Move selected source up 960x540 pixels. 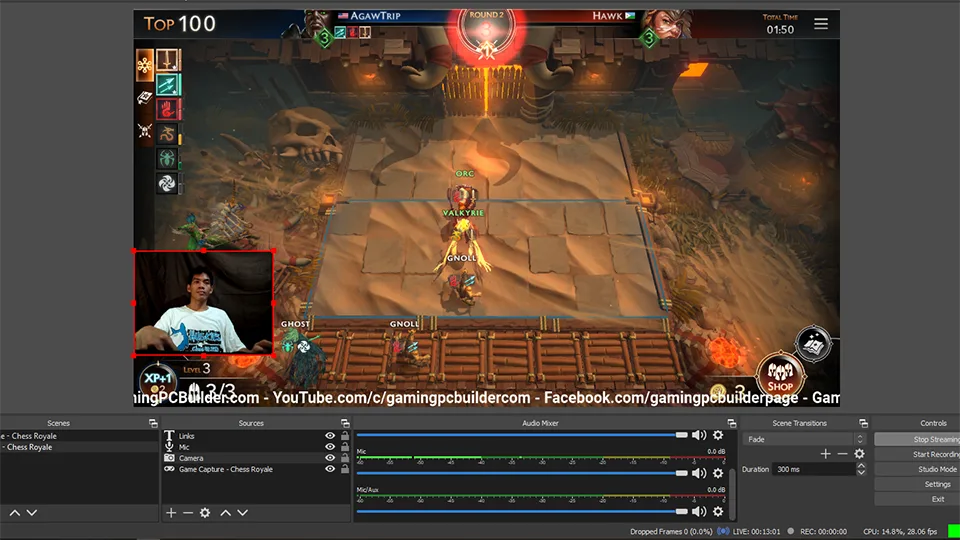click(225, 512)
